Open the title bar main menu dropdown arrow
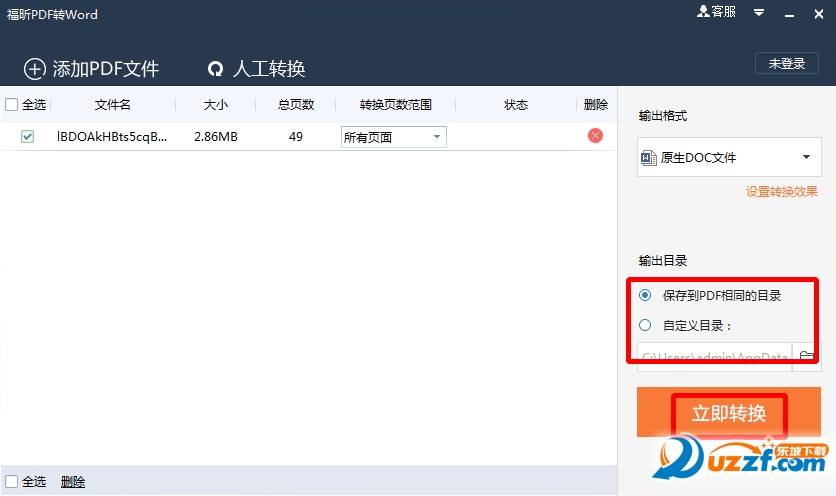Image resolution: width=836 pixels, height=496 pixels. (759, 12)
